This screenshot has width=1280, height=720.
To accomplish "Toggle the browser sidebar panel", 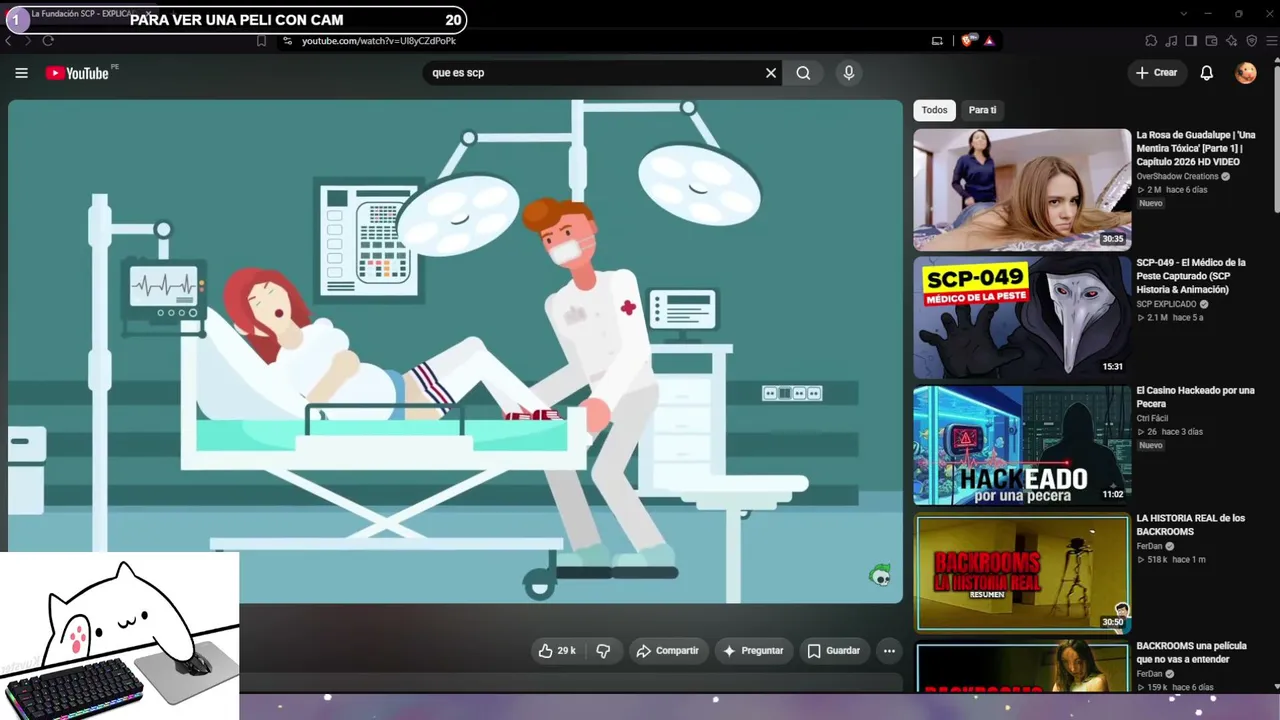I will pyautogui.click(x=1191, y=41).
